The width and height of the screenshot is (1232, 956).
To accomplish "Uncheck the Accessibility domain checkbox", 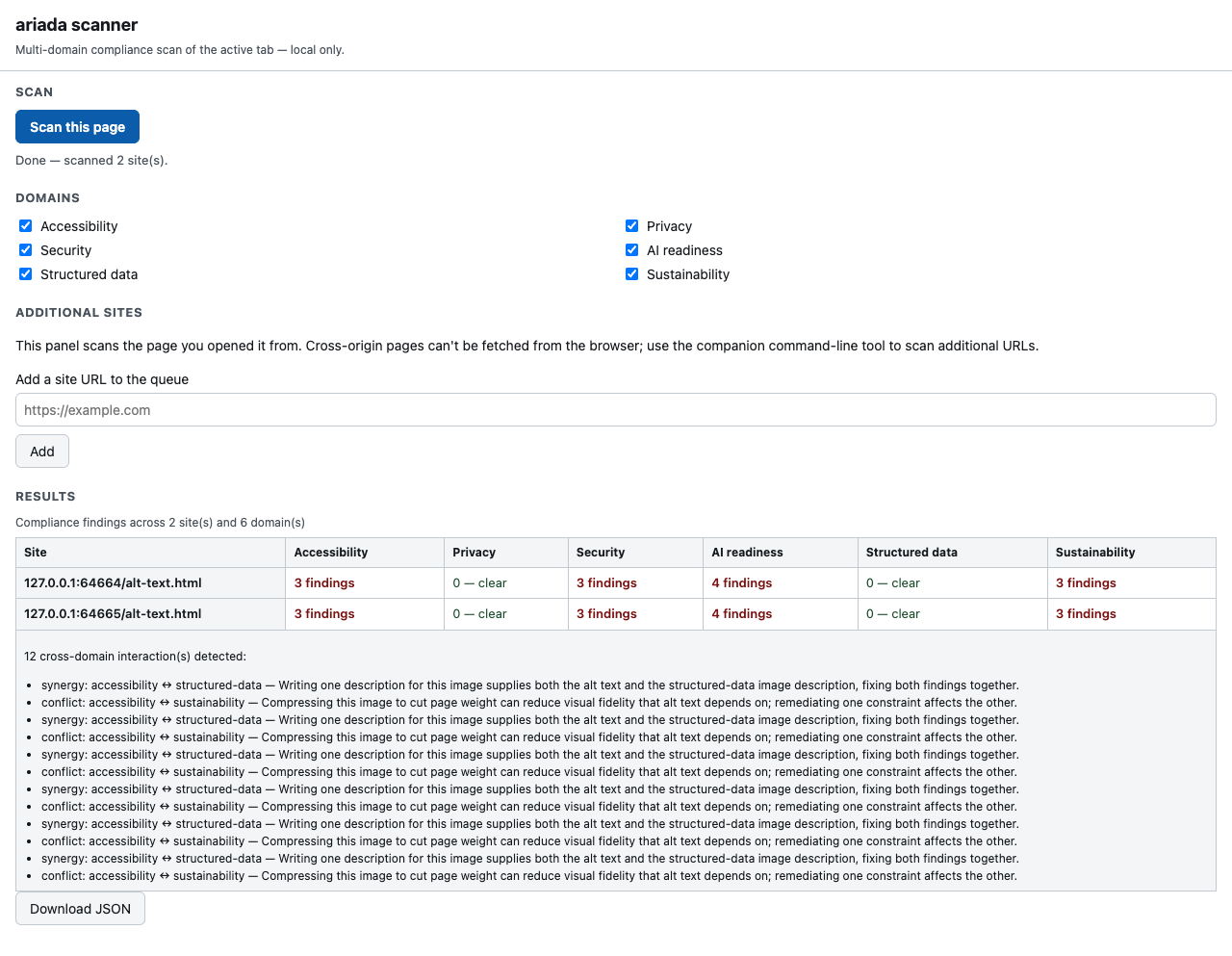I will 26,226.
